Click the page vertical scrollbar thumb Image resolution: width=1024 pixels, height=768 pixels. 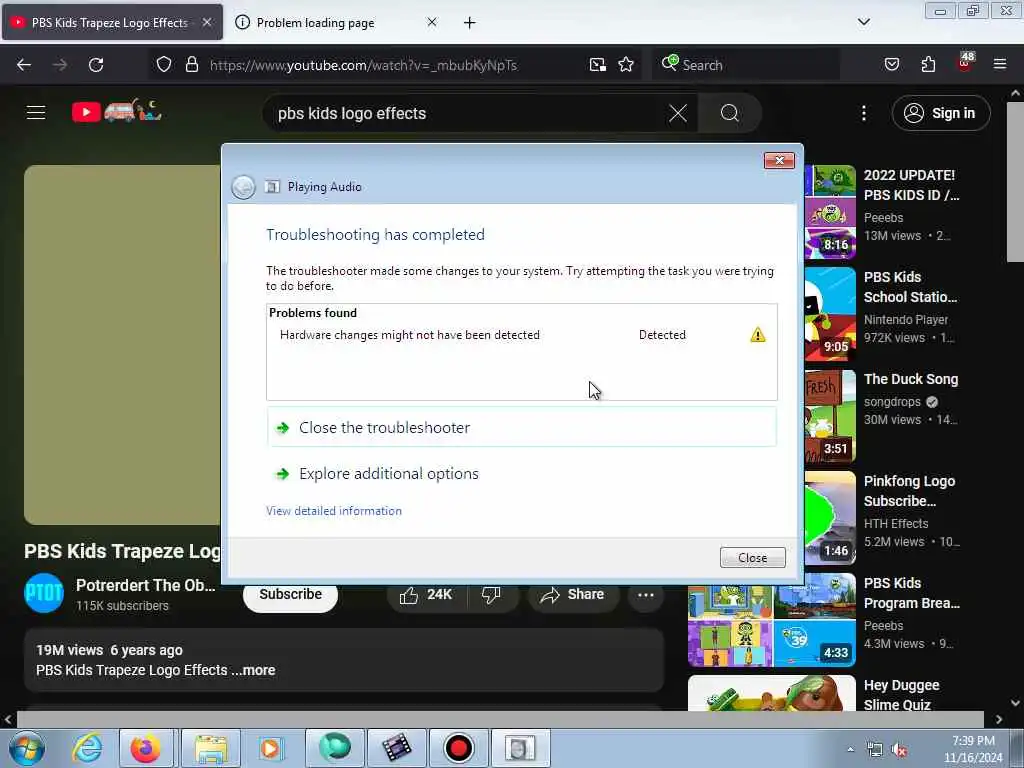click(1015, 182)
